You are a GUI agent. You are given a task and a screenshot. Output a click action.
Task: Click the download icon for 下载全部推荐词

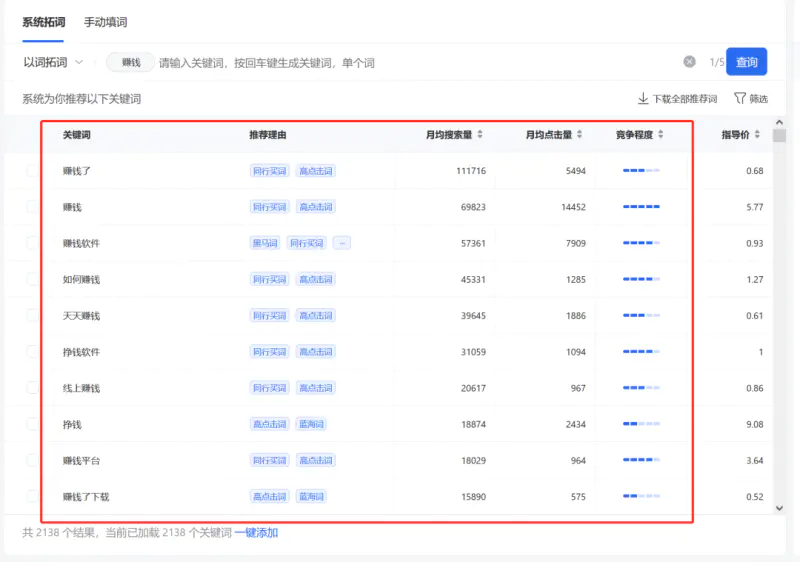pos(643,99)
